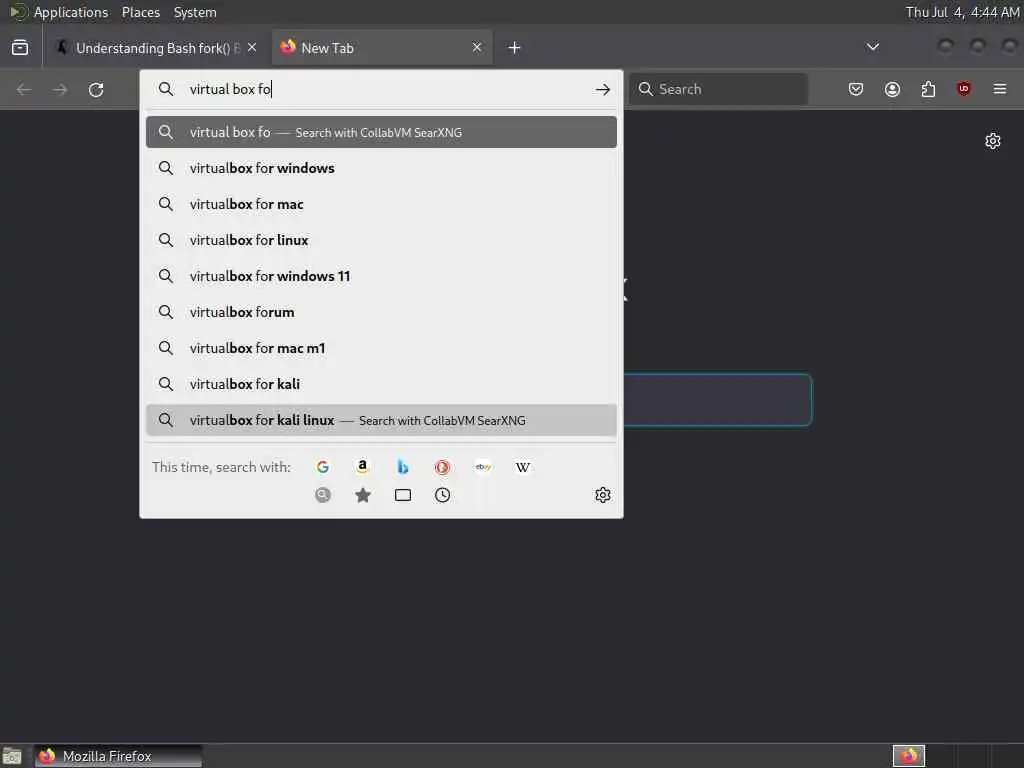Image resolution: width=1024 pixels, height=768 pixels.
Task: Select the New Tab tab
Action: point(382,48)
